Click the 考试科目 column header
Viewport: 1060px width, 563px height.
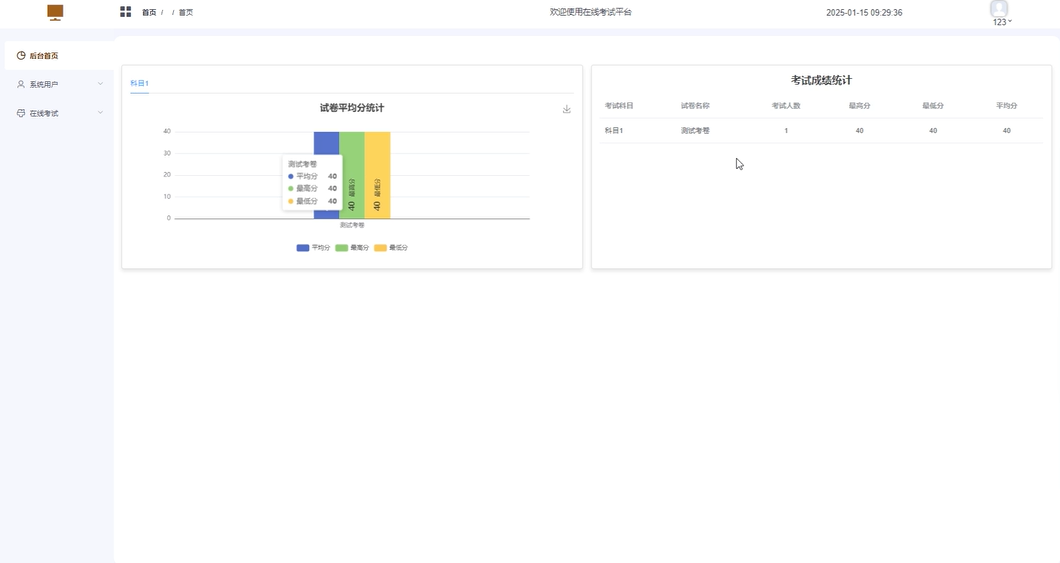619,106
